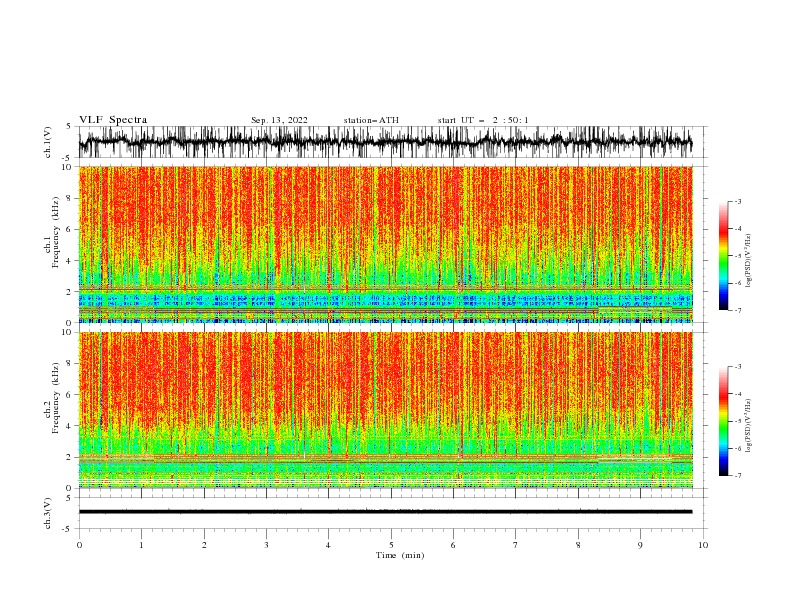Click the "-3" label on ch.1 color bar
792x612 pixels.
[x=738, y=201]
